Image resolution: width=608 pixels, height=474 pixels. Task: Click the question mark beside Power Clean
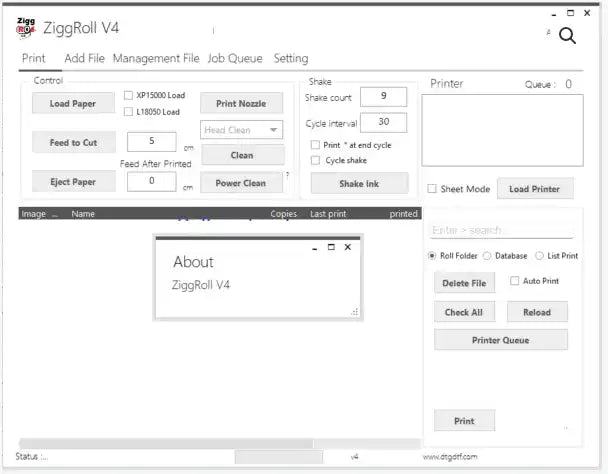(x=287, y=175)
